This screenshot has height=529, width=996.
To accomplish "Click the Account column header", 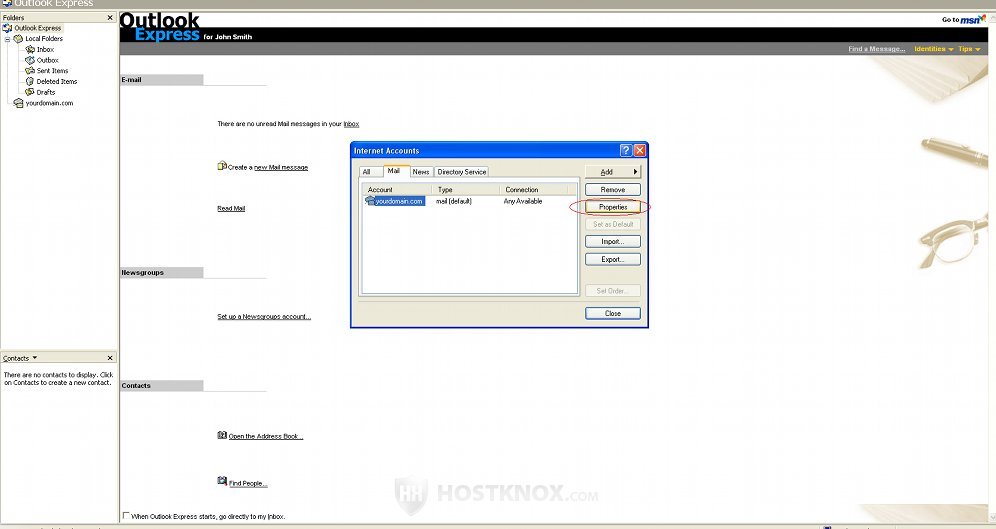I will [397, 189].
